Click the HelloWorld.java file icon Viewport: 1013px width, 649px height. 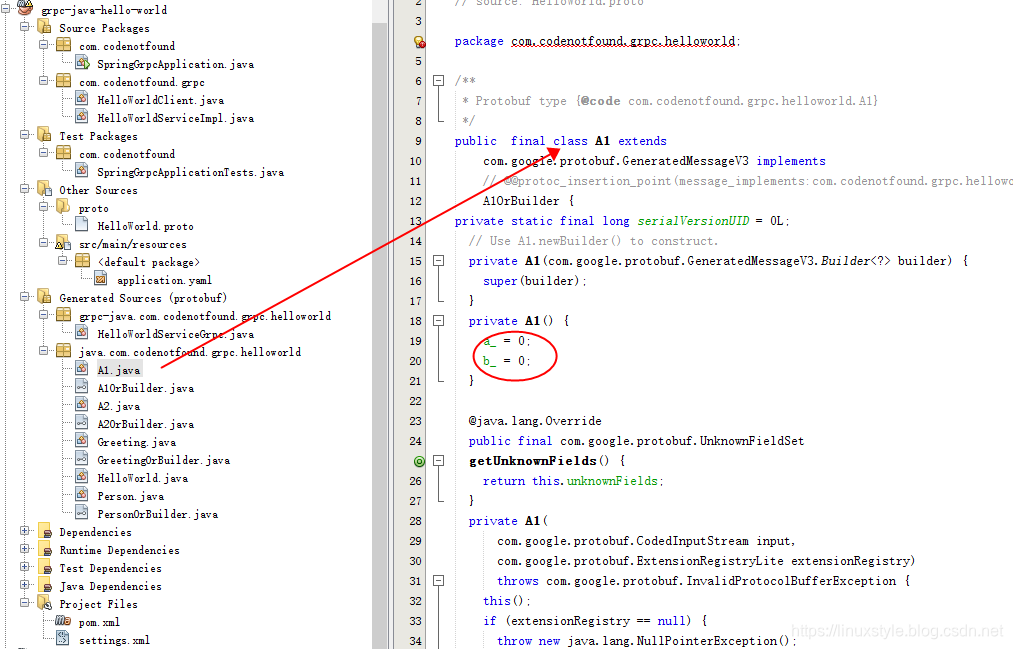pyautogui.click(x=82, y=477)
